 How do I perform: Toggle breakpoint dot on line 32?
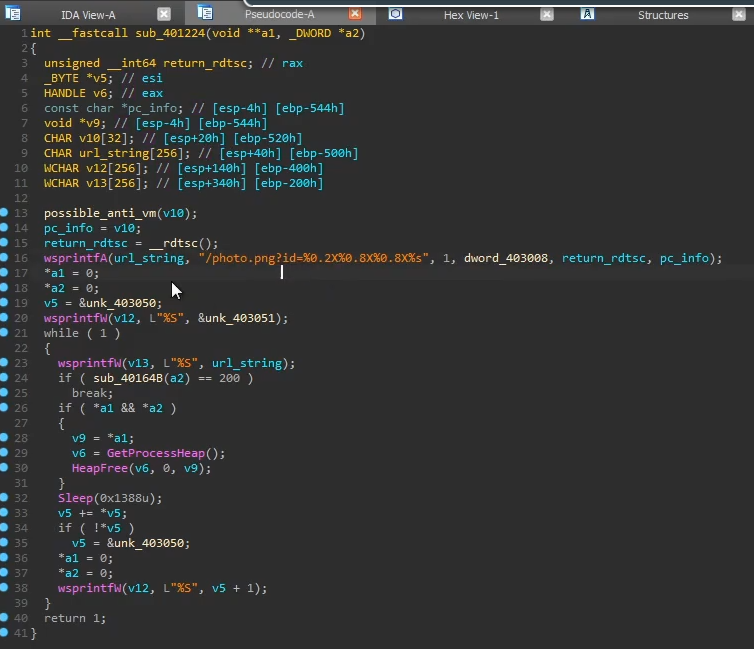tap(4, 497)
